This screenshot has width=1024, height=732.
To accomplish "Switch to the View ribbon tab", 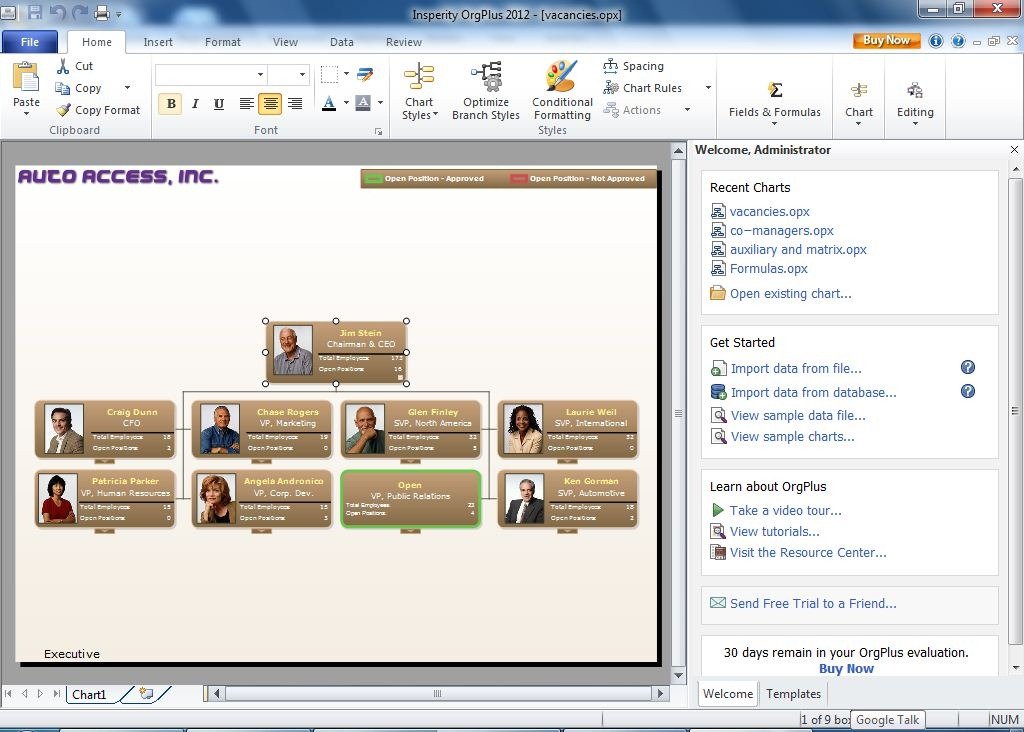I will pyautogui.click(x=285, y=42).
